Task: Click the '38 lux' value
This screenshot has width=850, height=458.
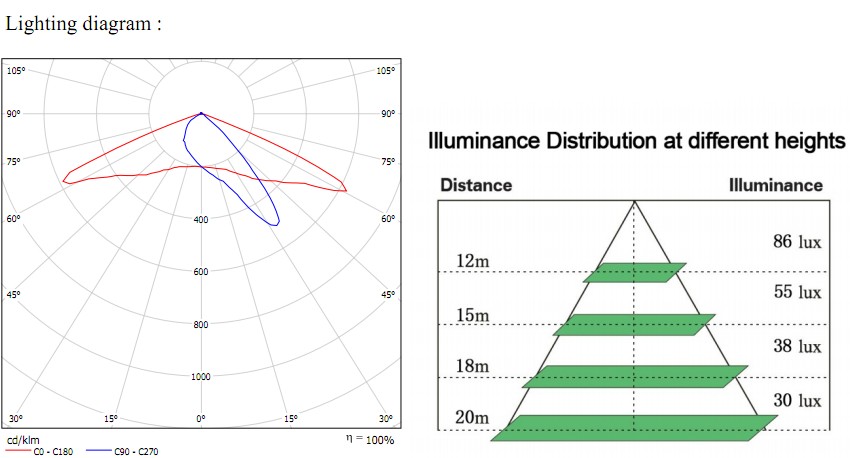Action: pos(797,346)
